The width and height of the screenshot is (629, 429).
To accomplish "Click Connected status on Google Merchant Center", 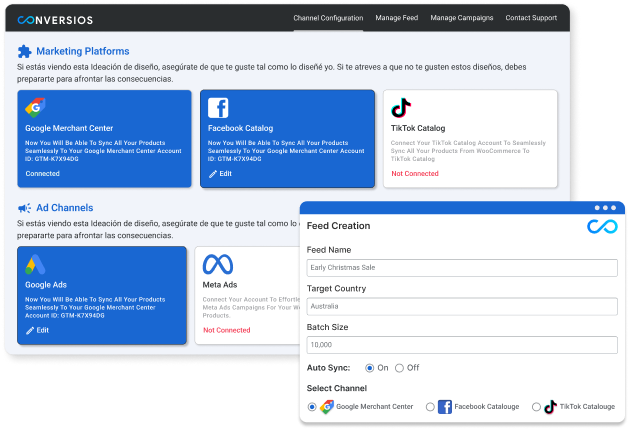I will (43, 174).
